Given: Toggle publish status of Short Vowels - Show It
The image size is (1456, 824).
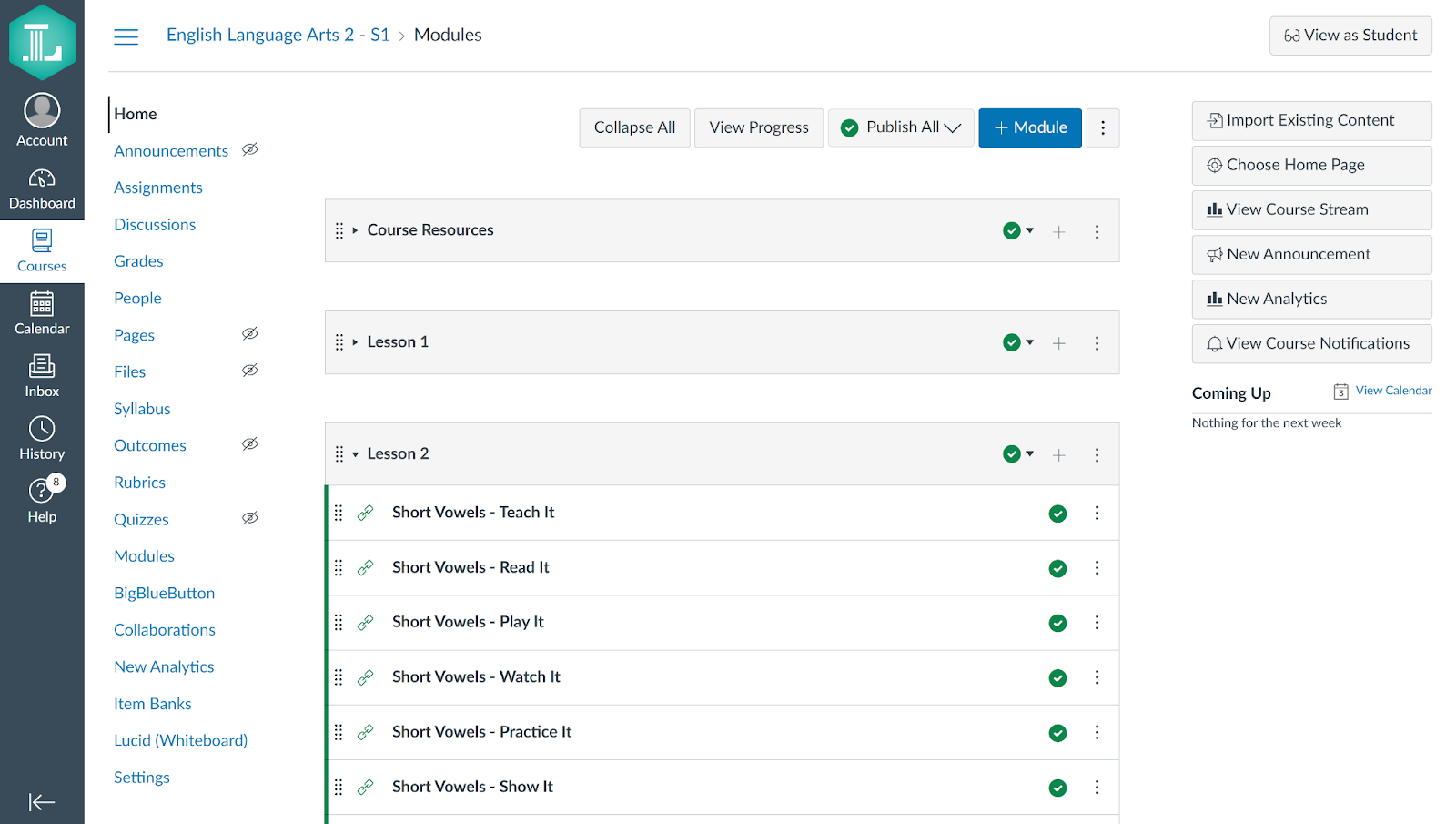Looking at the screenshot, I should coord(1057,788).
